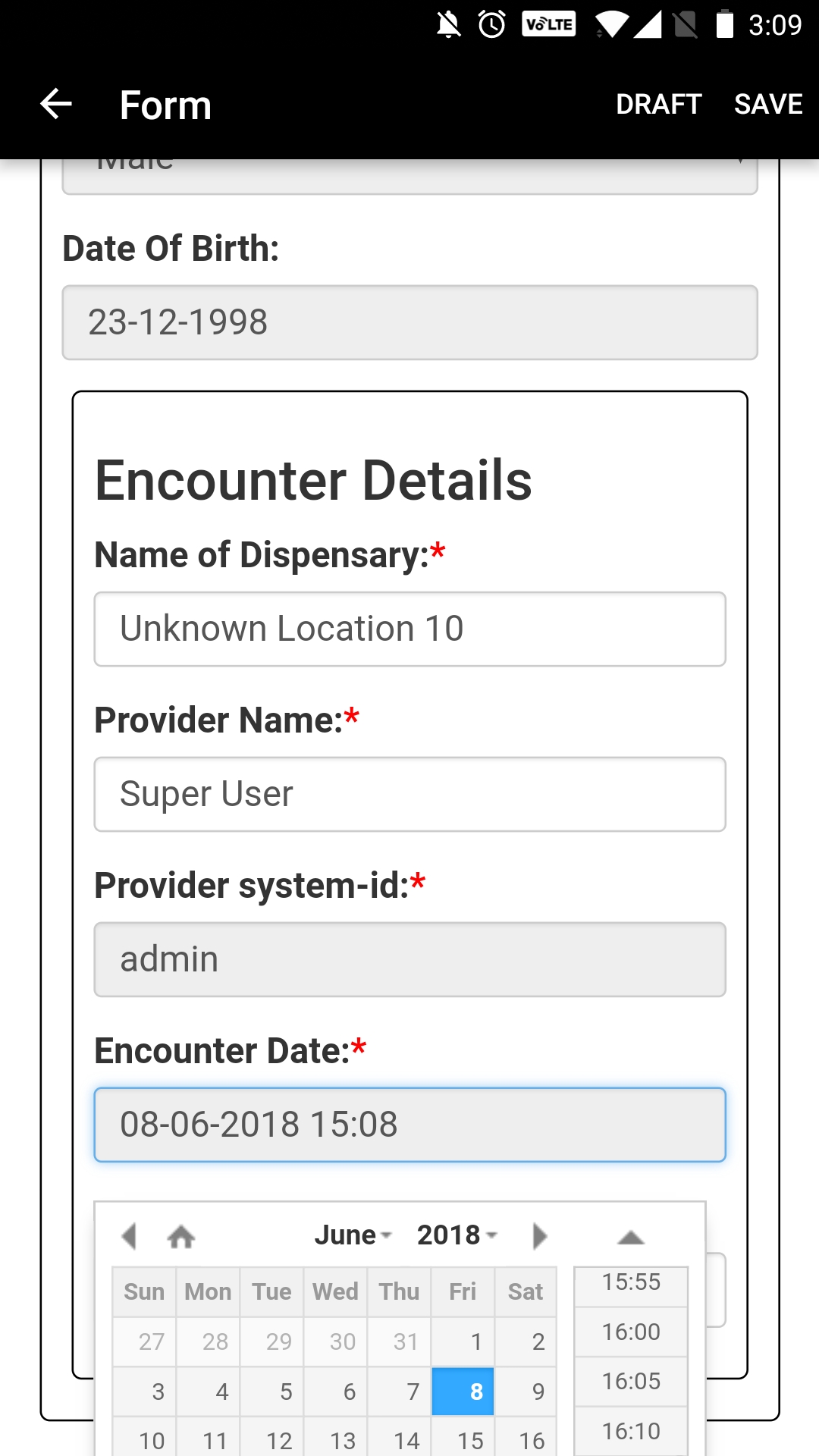Open the alarm clock status icon
The height and width of the screenshot is (1456, 819).
click(492, 25)
